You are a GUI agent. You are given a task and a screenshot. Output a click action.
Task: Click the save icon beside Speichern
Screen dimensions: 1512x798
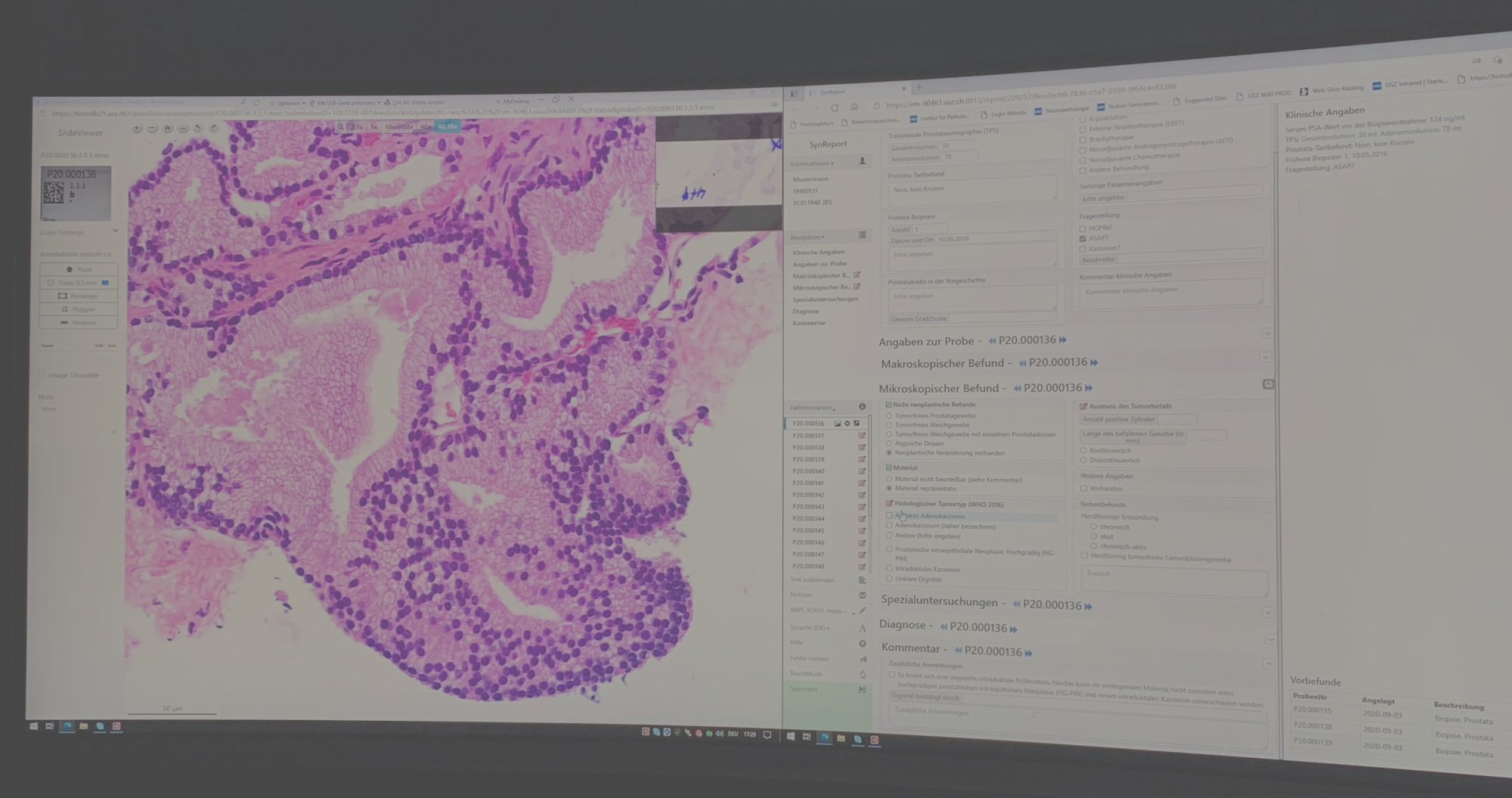click(862, 690)
